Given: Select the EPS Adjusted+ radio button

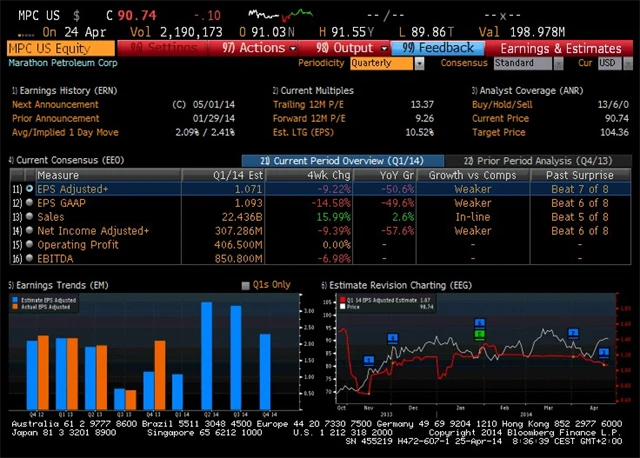Looking at the screenshot, I should (30, 188).
